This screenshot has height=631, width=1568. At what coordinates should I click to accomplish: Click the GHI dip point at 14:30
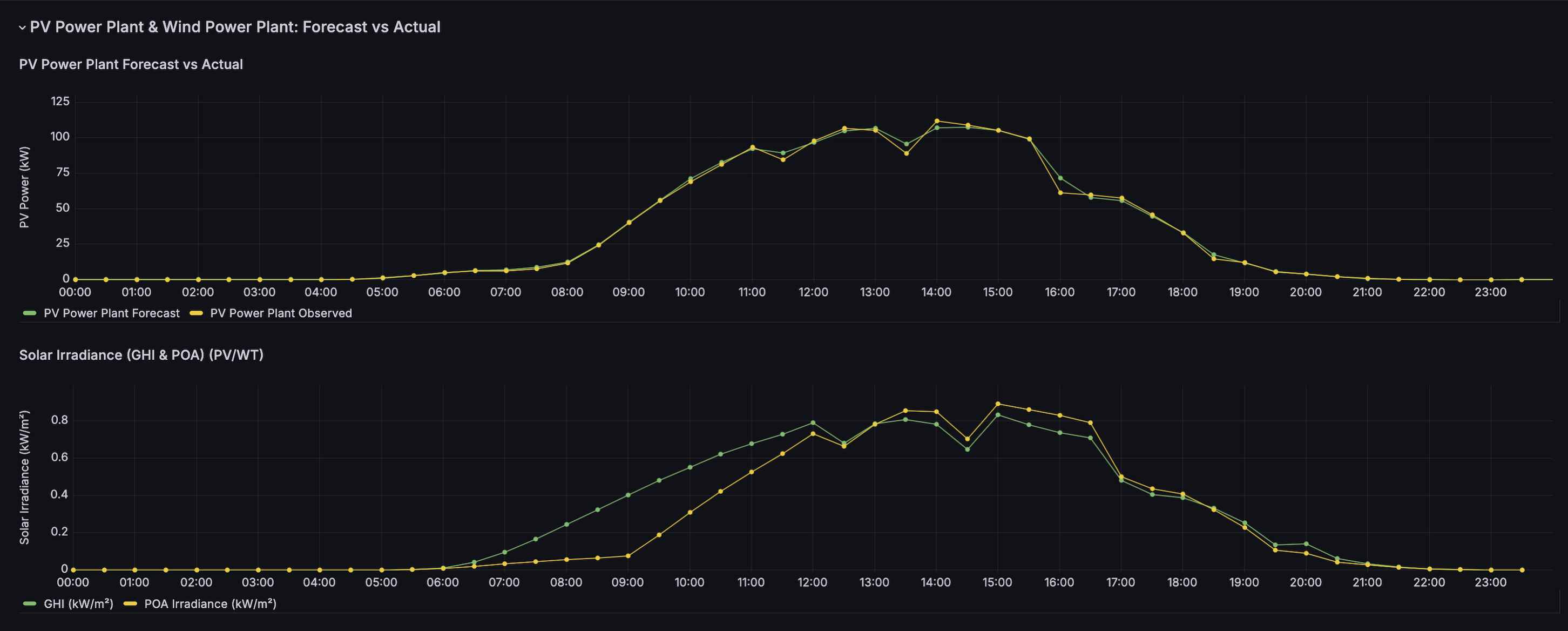(x=967, y=449)
